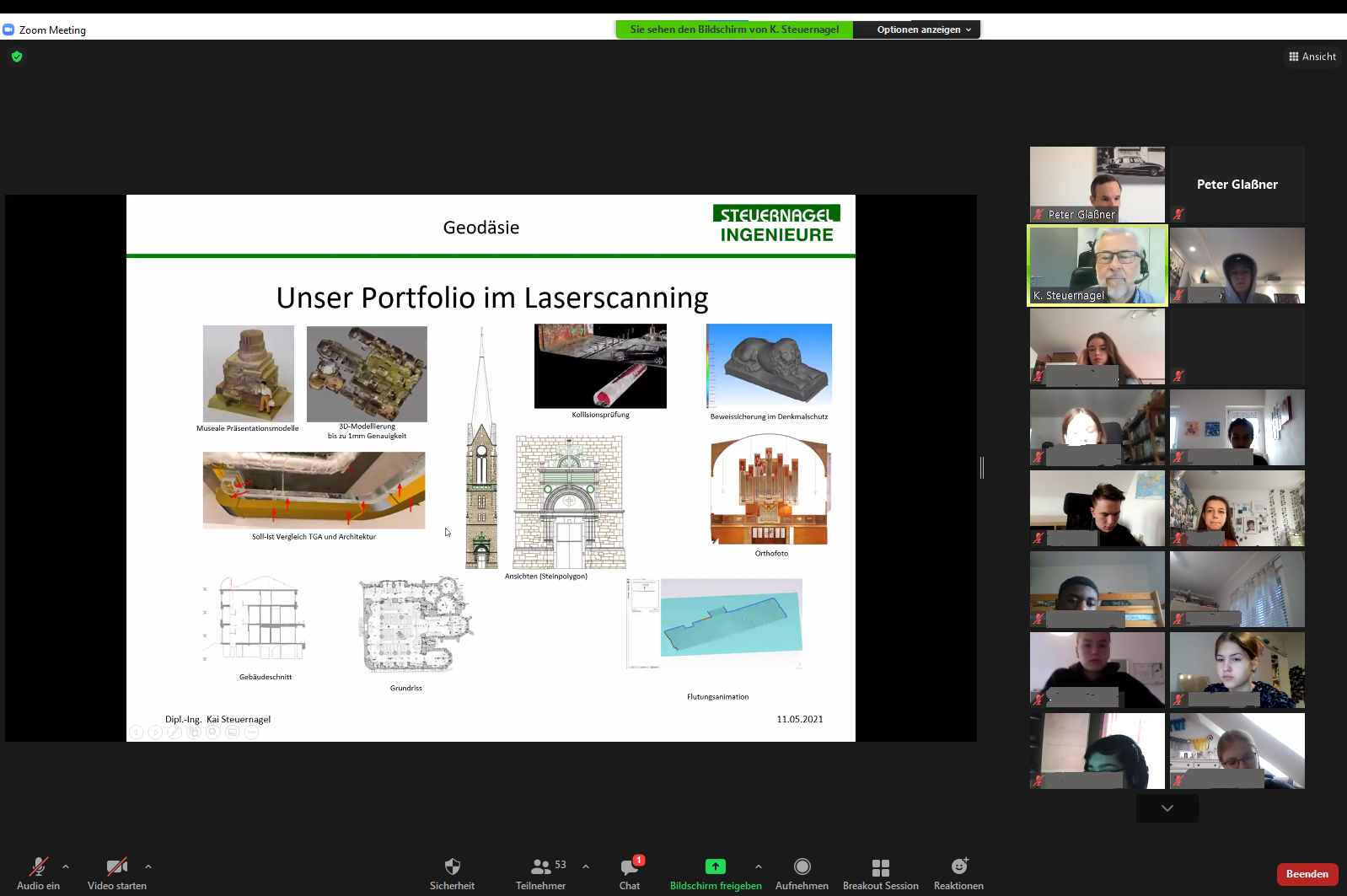Start recording with Aufnehmen
Image resolution: width=1347 pixels, height=896 pixels.
pos(802,873)
